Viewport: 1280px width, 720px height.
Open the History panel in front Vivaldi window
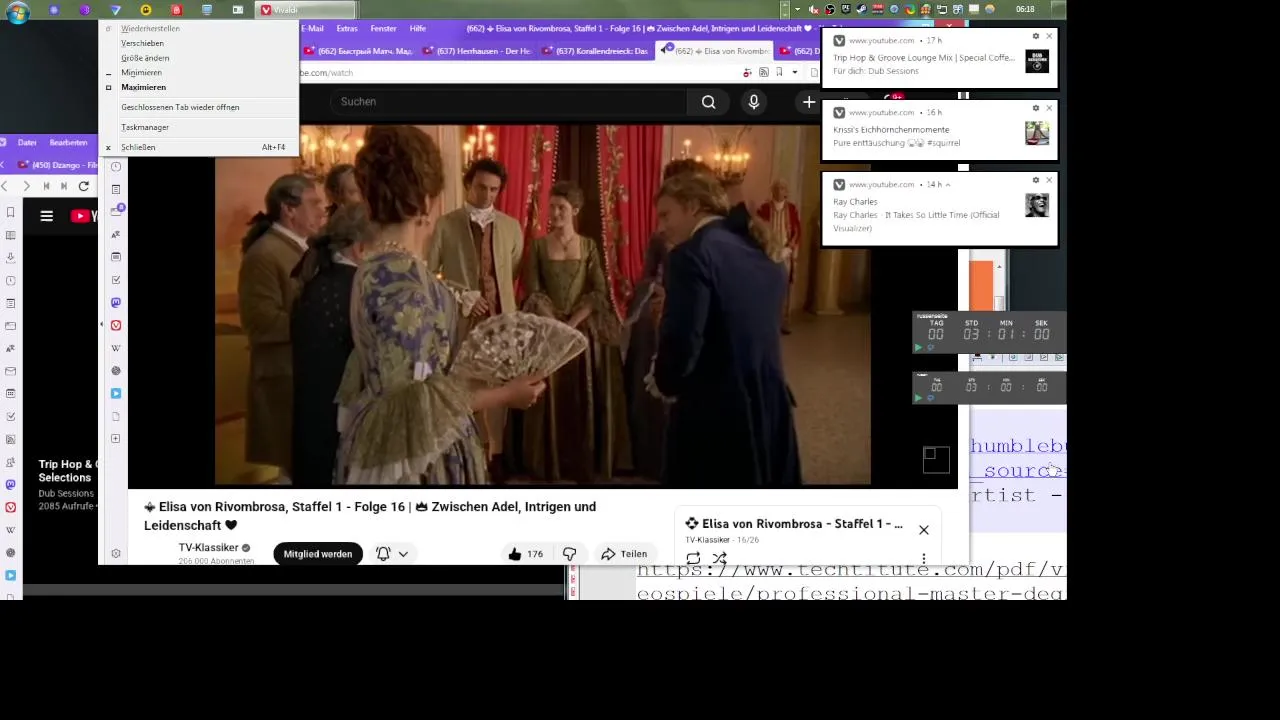[116, 167]
